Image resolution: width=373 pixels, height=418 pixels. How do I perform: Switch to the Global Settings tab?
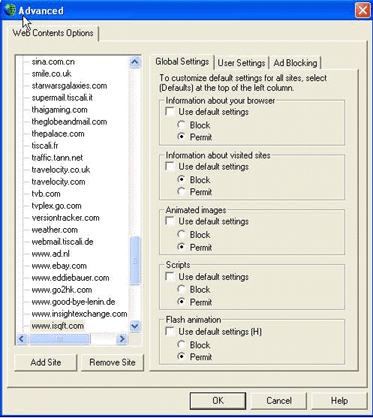click(x=182, y=62)
